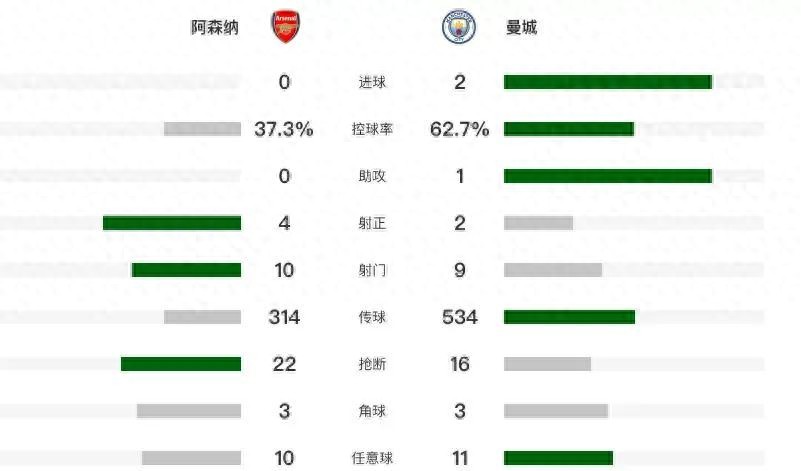Click the Manchester City club crest icon
Viewport: 801px width, 471px height.
(x=460, y=28)
